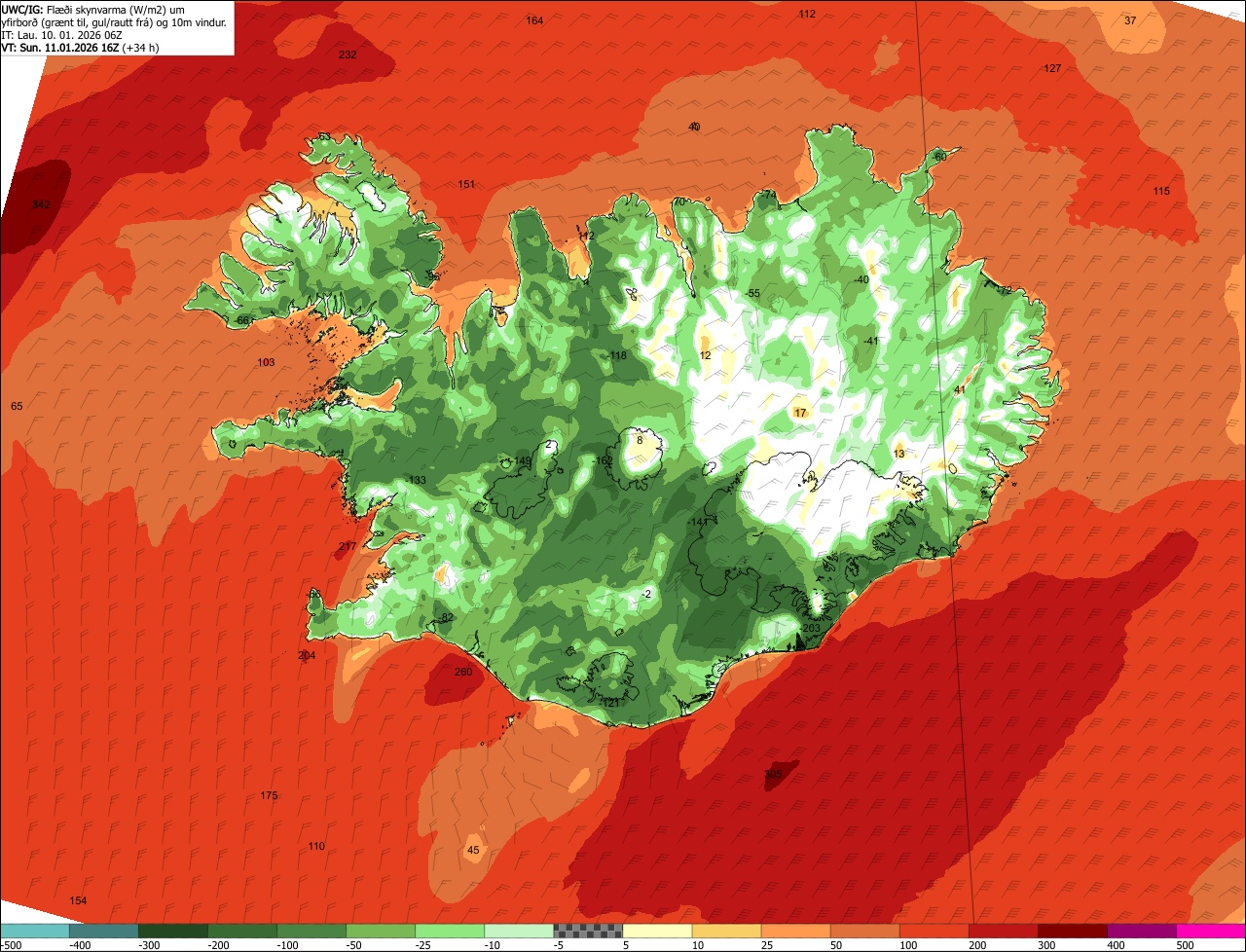This screenshot has height=952, width=1246.
Task: Click the legend tick label 500
Action: tap(1185, 944)
